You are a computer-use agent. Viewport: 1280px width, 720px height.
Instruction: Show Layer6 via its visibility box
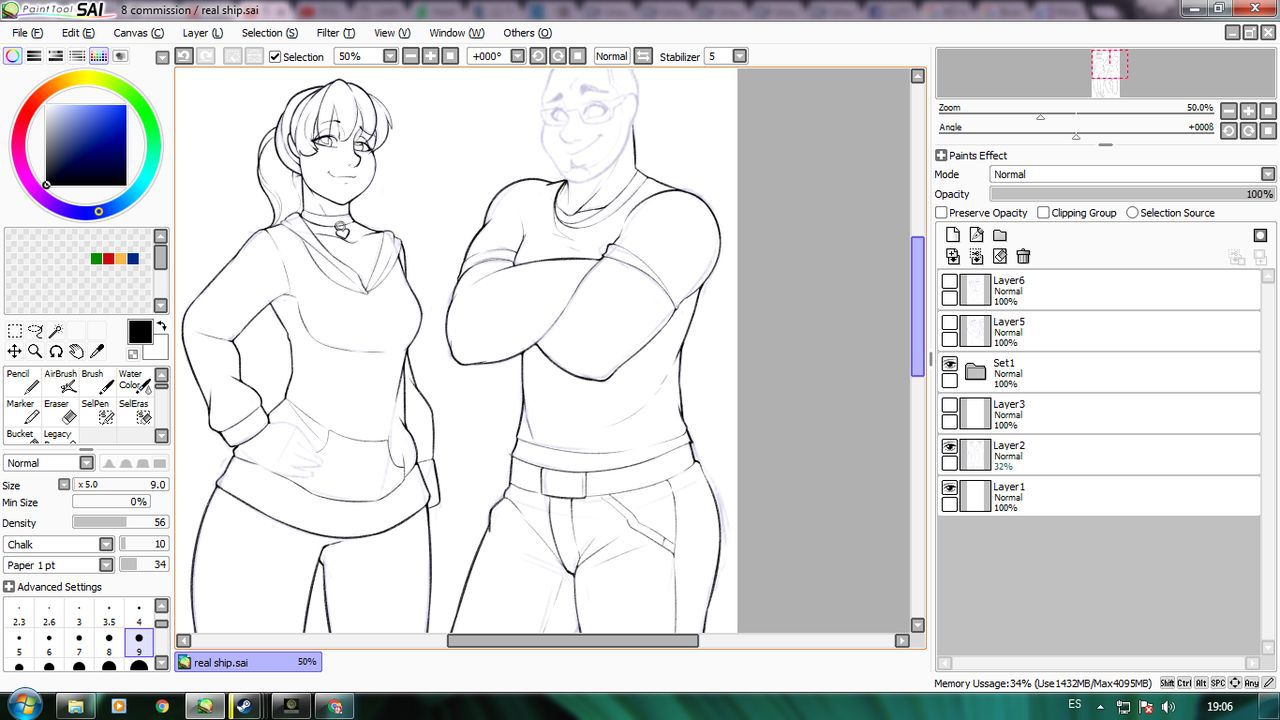pyautogui.click(x=950, y=282)
